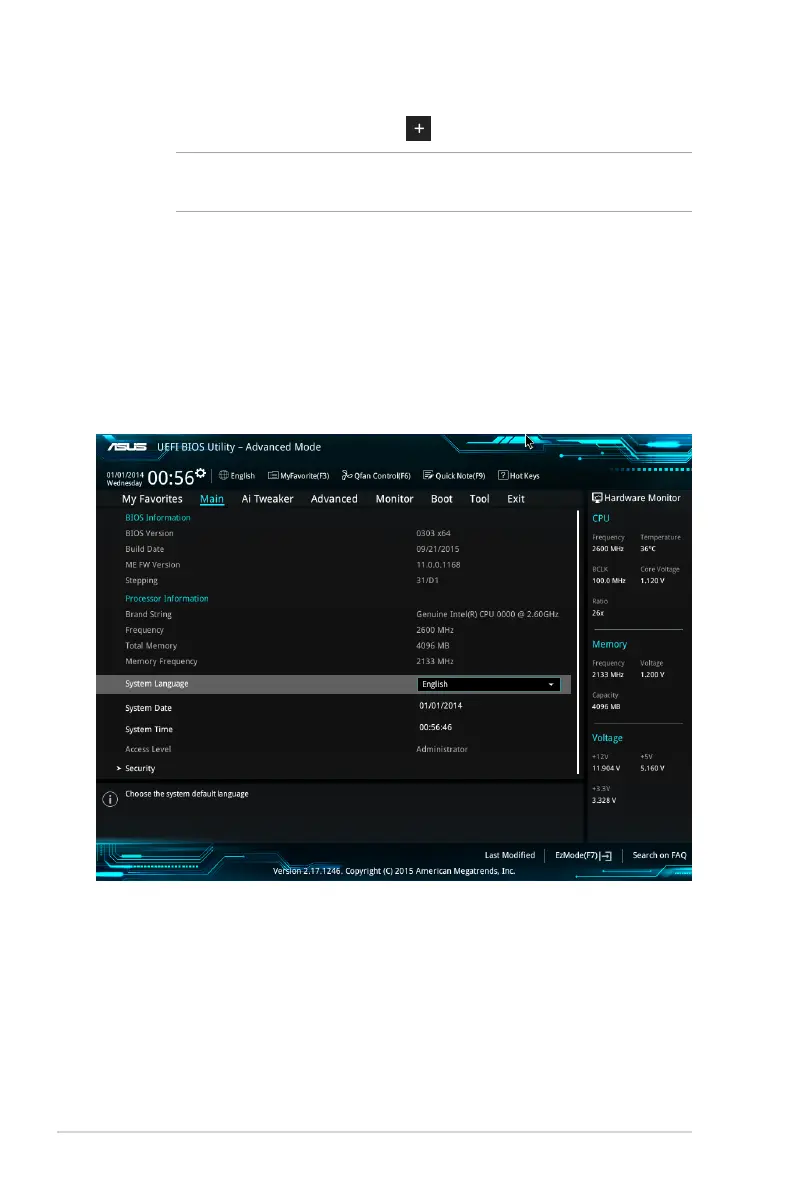Click the Hardware Monitor display icon

597,497
